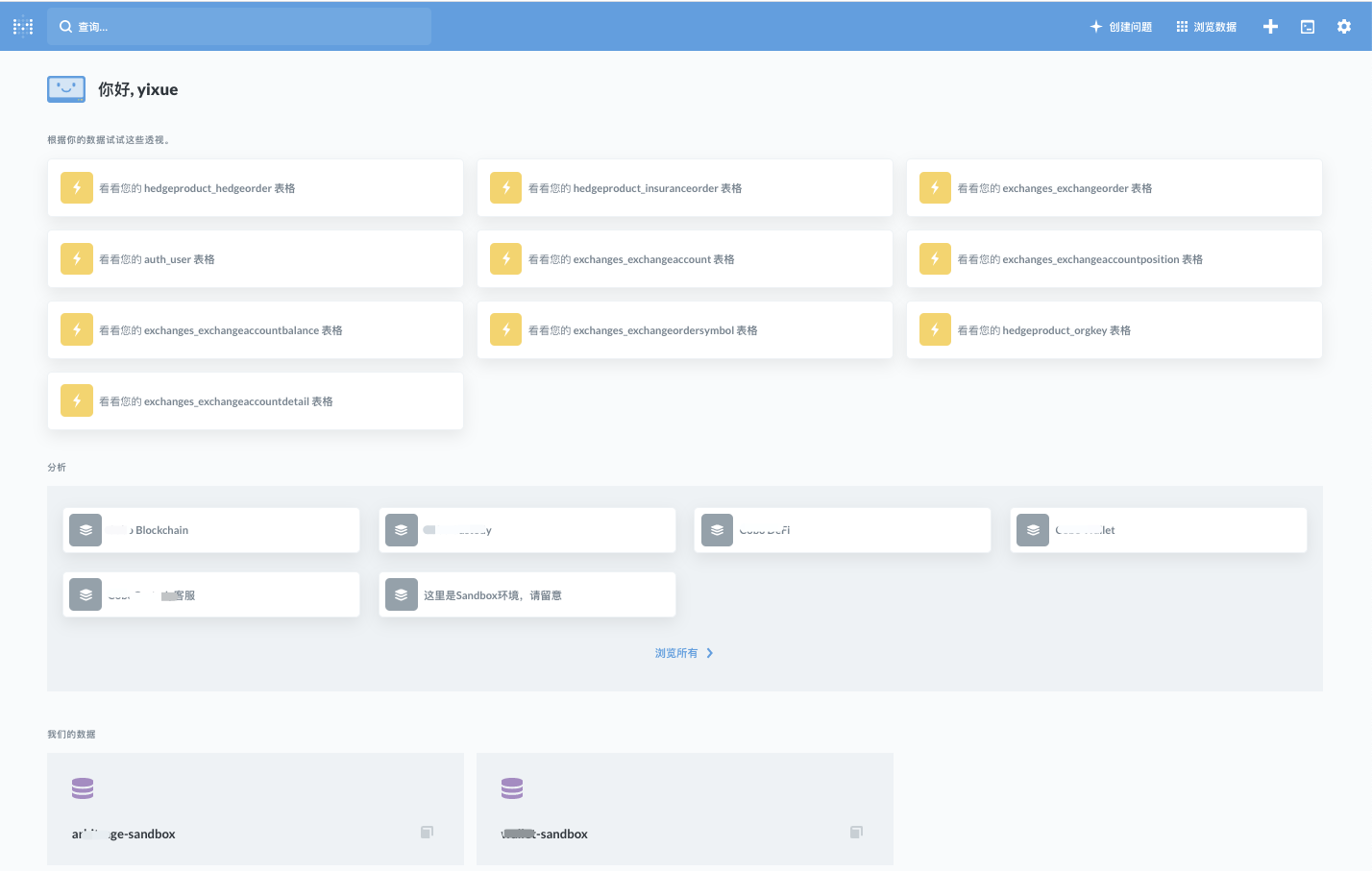Open the 创建问题 menu item
This screenshot has width=1372, height=871.
1120,26
